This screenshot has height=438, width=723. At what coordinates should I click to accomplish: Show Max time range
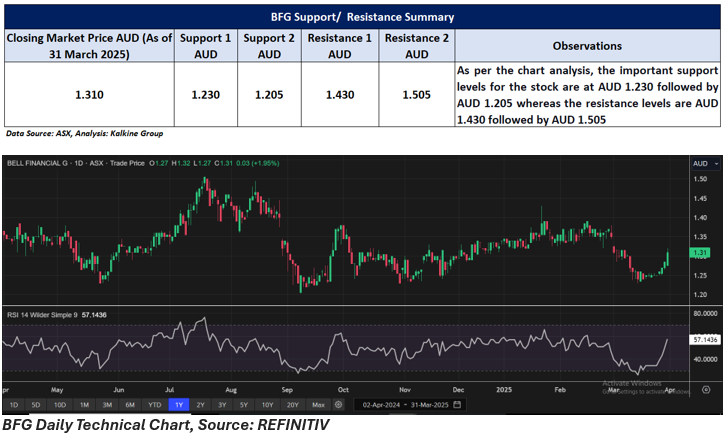[x=319, y=405]
